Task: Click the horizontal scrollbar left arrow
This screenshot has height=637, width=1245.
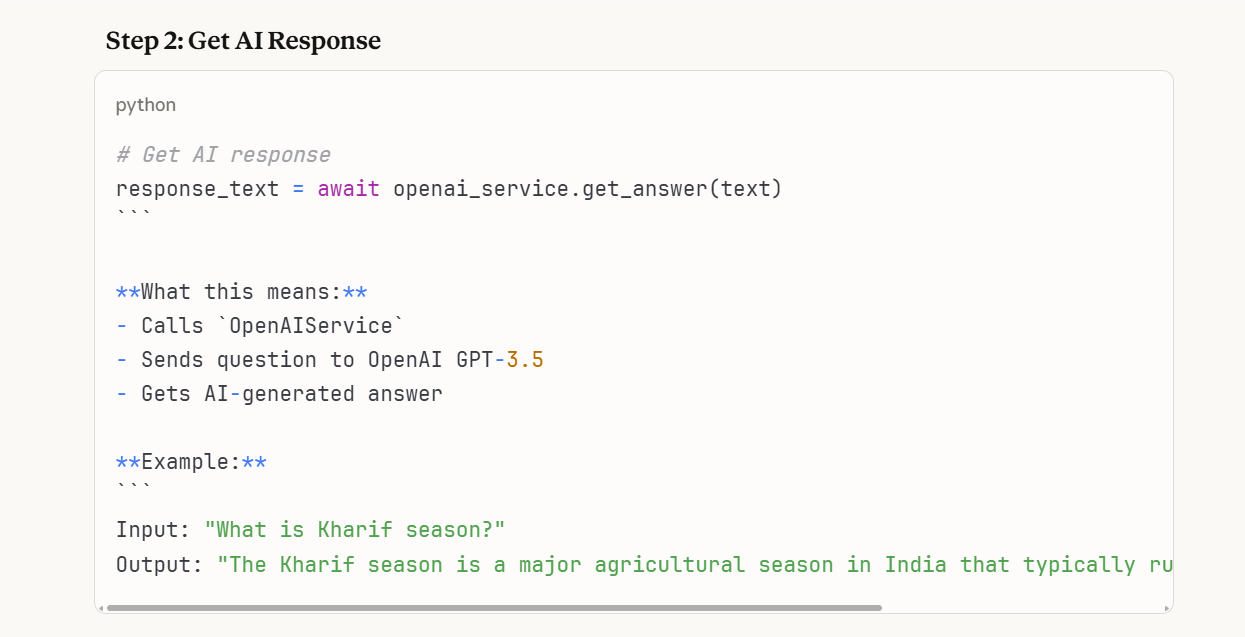Action: pos(101,608)
